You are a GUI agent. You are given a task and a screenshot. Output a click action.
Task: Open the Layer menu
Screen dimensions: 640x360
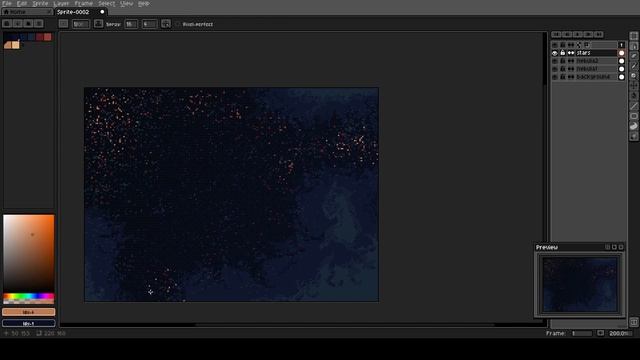61,4
